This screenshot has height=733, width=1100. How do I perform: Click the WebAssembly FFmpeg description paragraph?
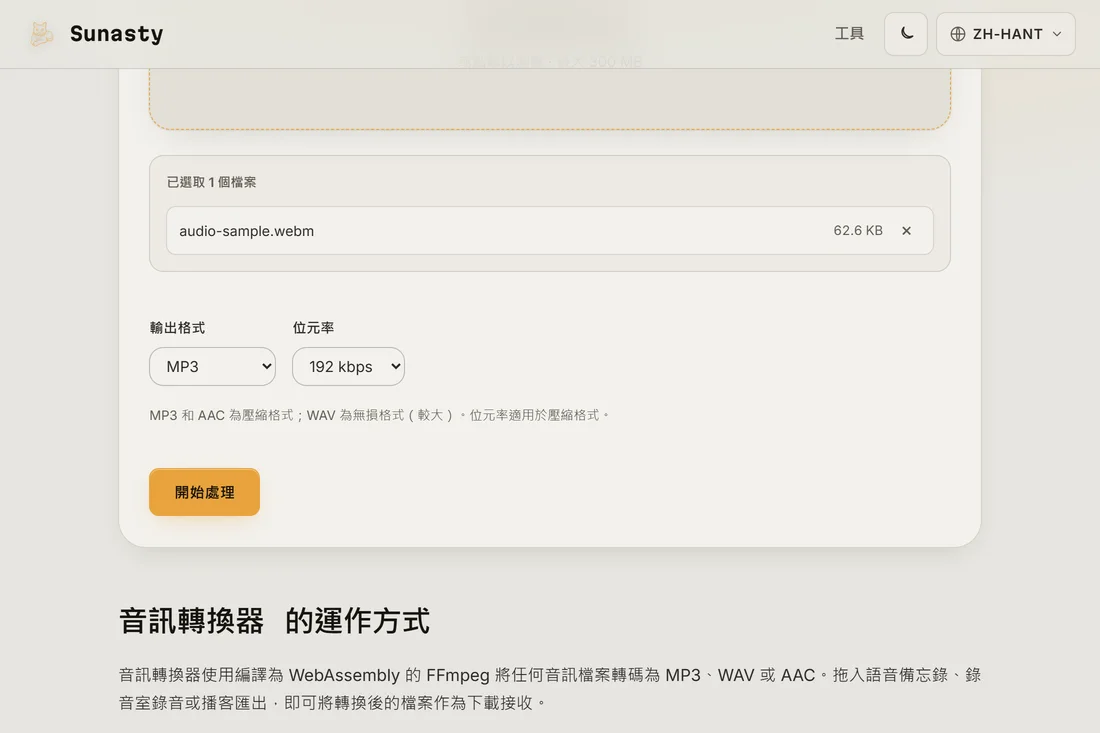549,688
